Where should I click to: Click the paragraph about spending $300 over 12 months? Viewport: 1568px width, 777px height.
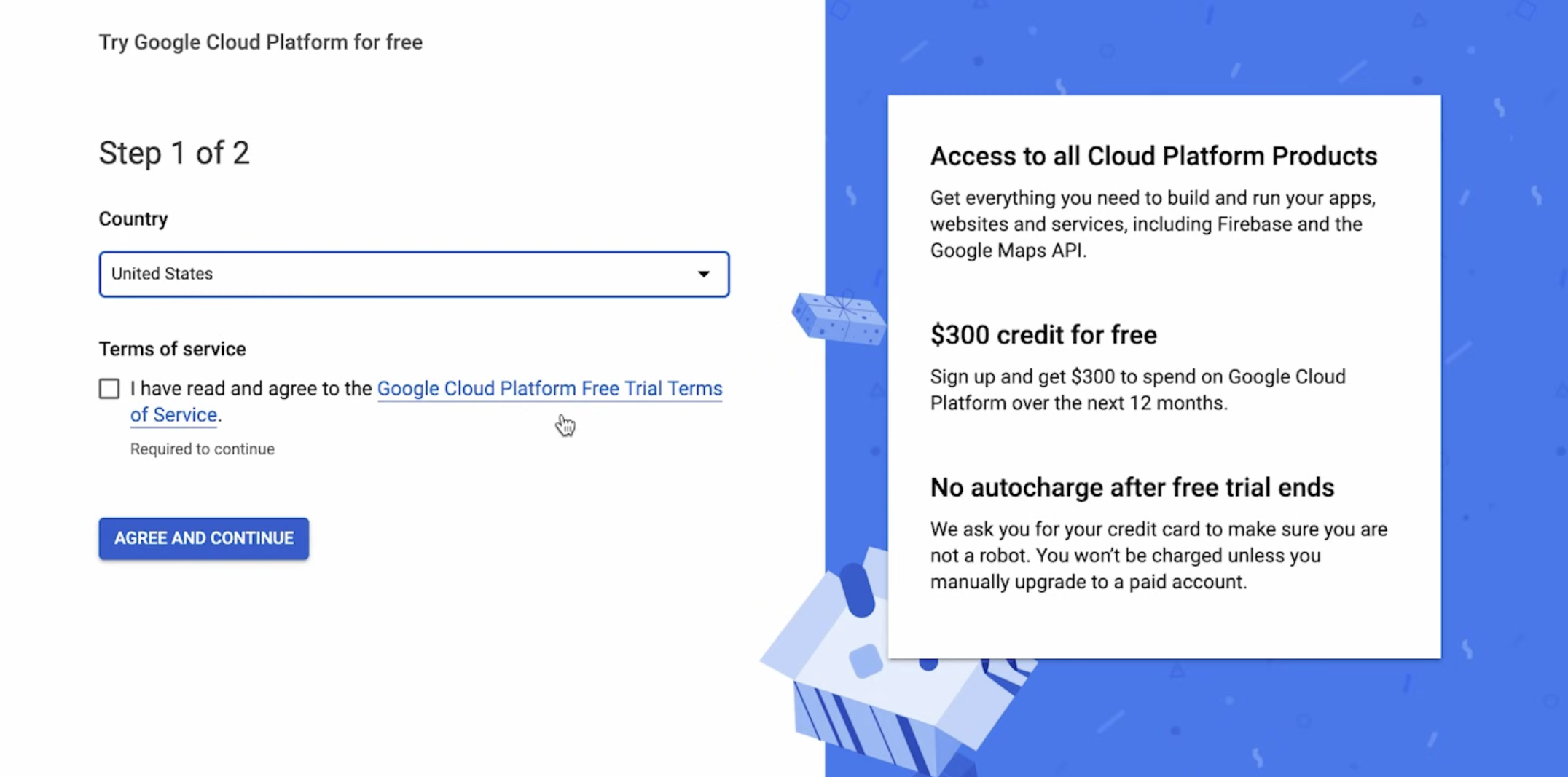click(x=1138, y=390)
